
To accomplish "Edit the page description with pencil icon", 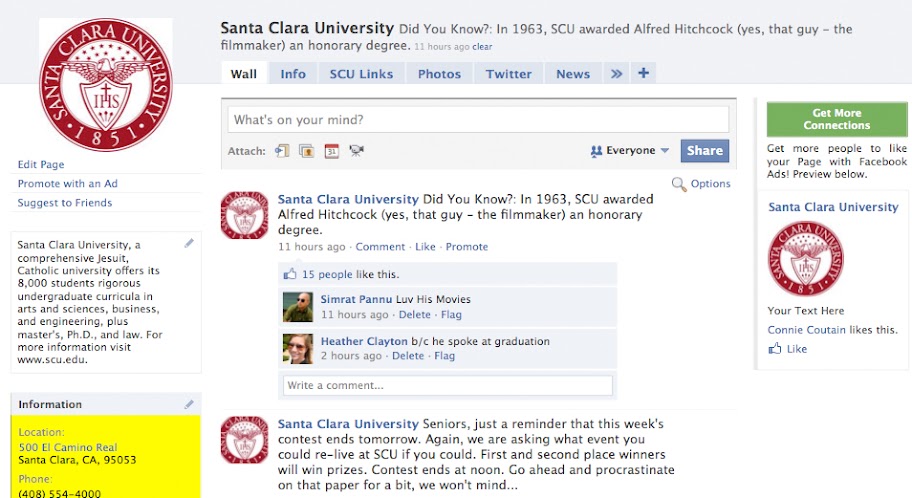I will click(189, 243).
